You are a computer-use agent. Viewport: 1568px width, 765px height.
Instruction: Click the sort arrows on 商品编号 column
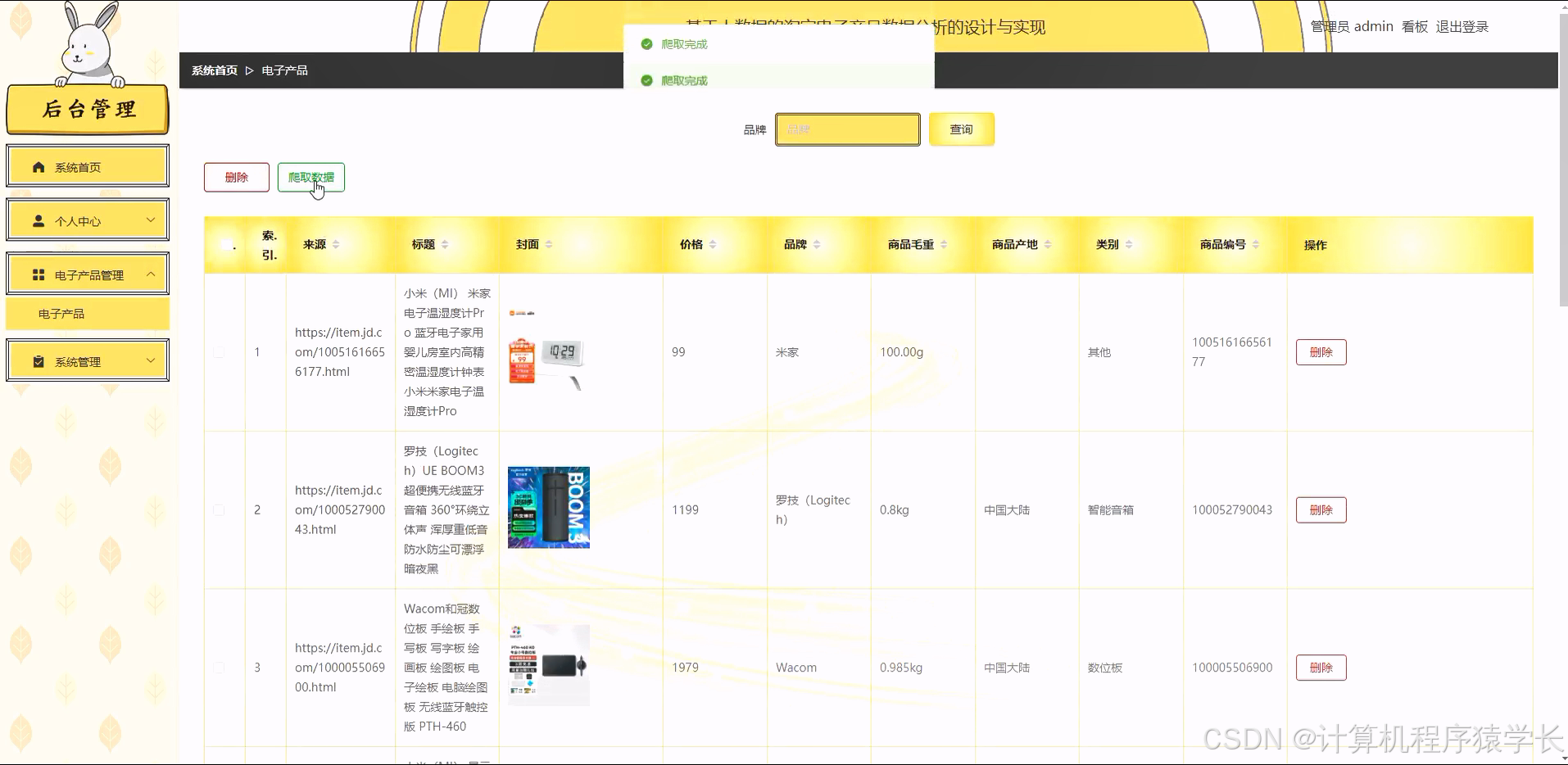coord(1256,244)
